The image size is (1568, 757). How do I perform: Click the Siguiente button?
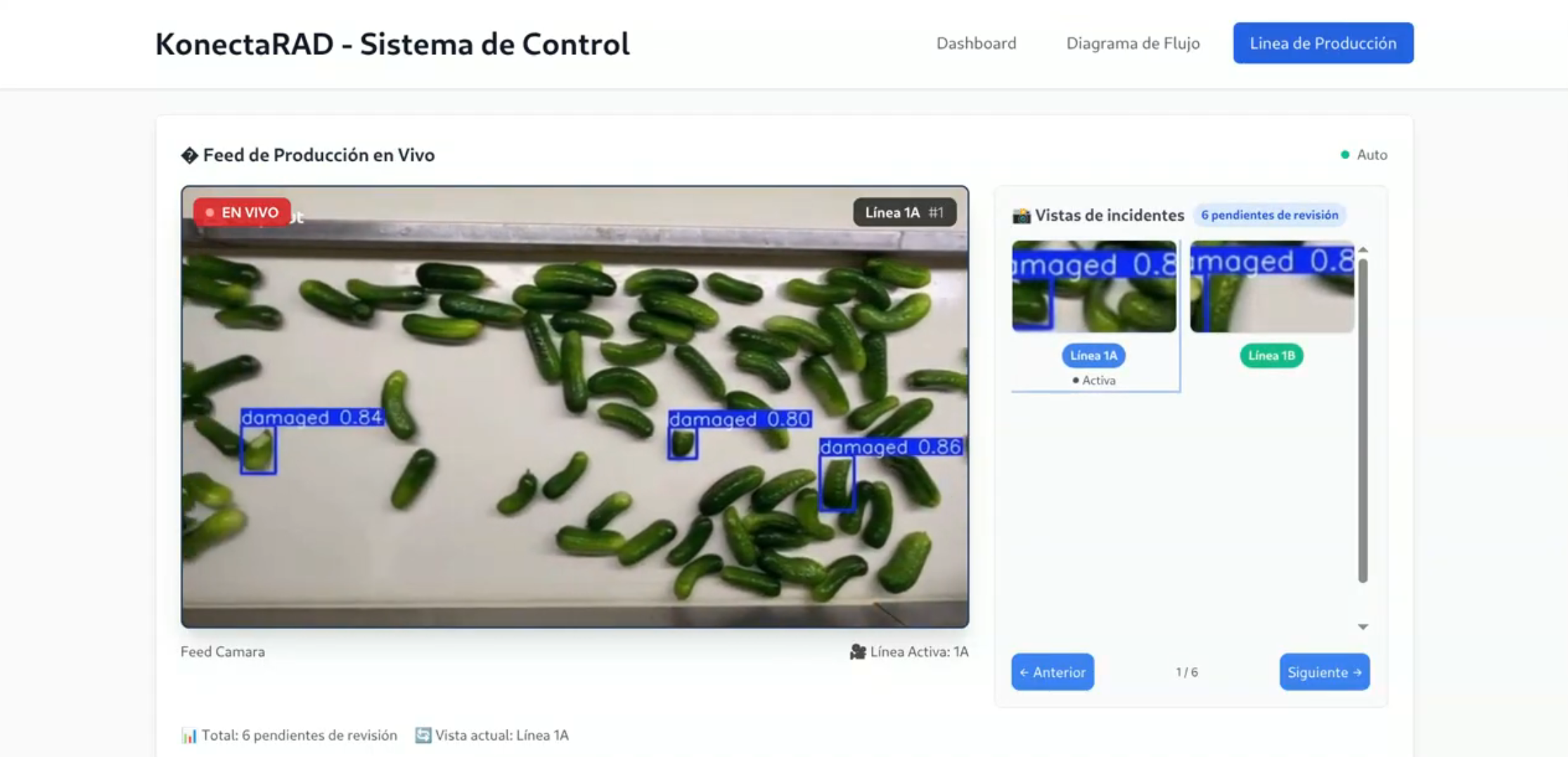pyautogui.click(x=1324, y=672)
